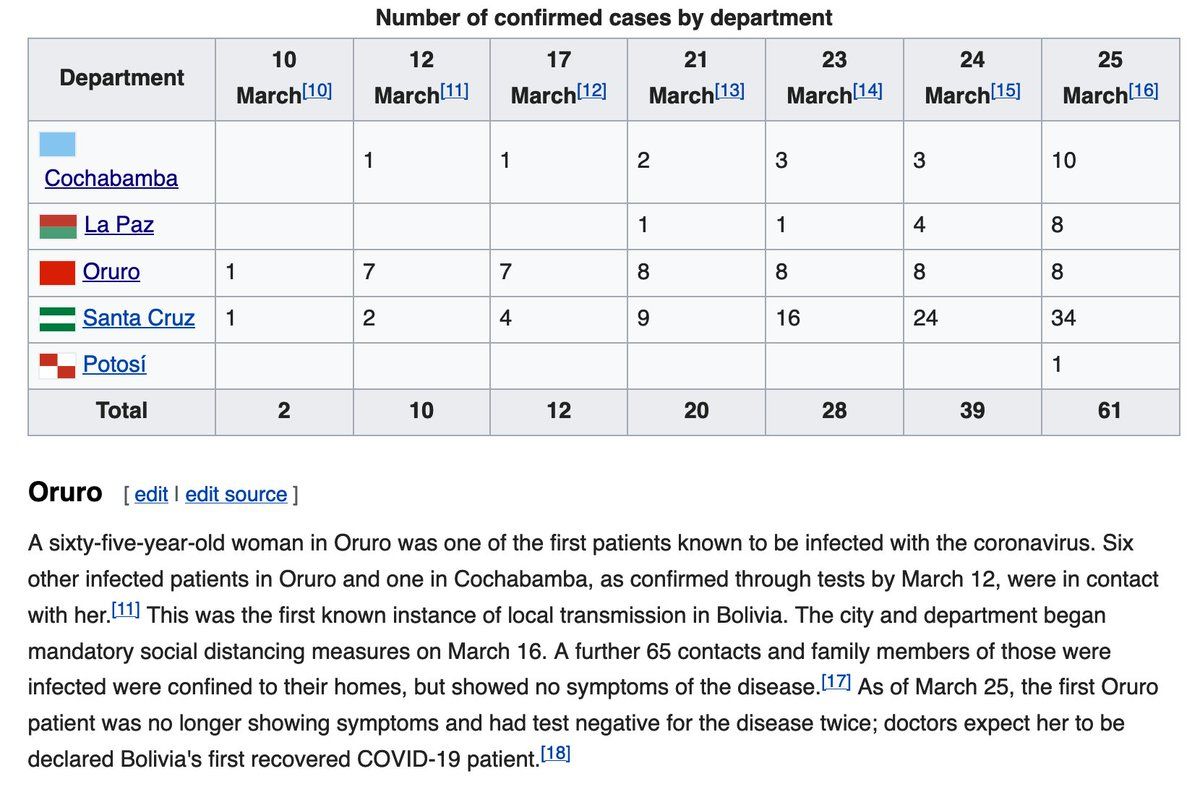Open footnote [14] in 23 March header
Screen dimensions: 1200x800
868,91
